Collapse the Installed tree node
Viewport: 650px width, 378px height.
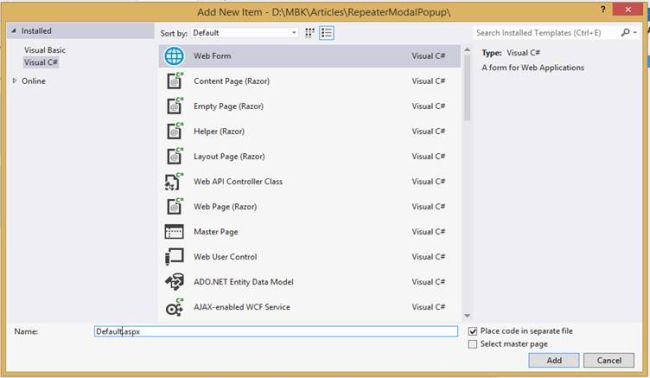pyautogui.click(x=14, y=31)
